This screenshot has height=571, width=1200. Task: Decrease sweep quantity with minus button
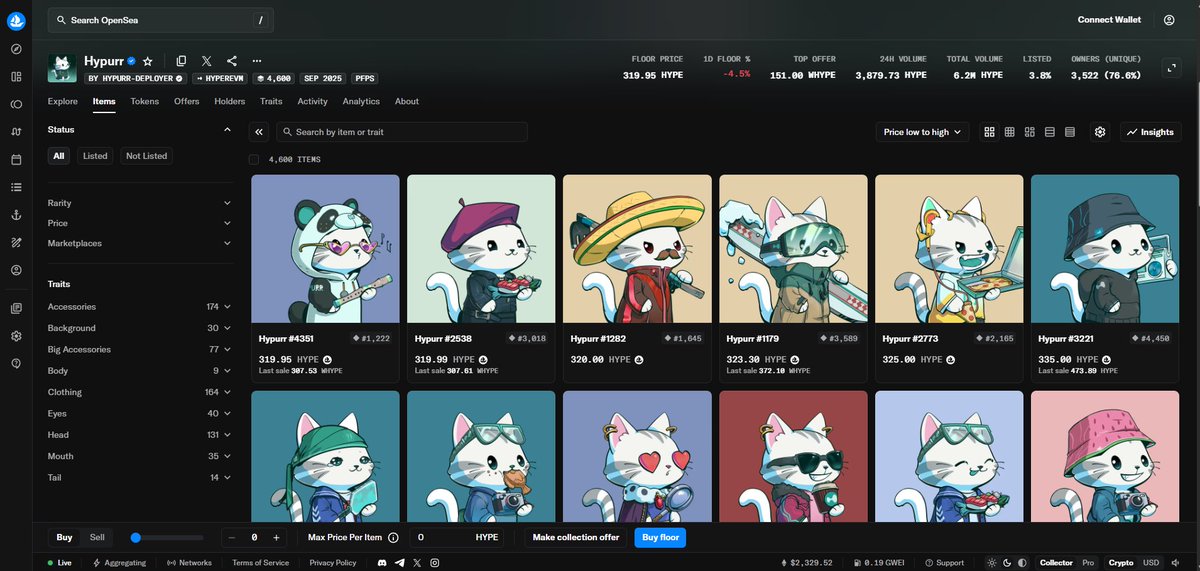click(x=232, y=538)
